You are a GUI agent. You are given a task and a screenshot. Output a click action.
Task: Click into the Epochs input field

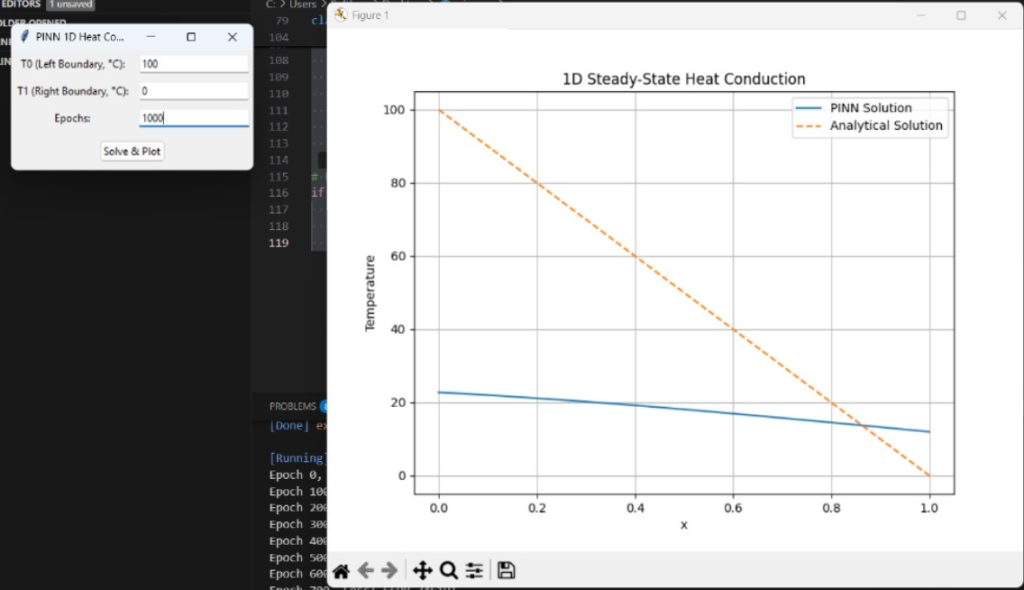coord(193,118)
